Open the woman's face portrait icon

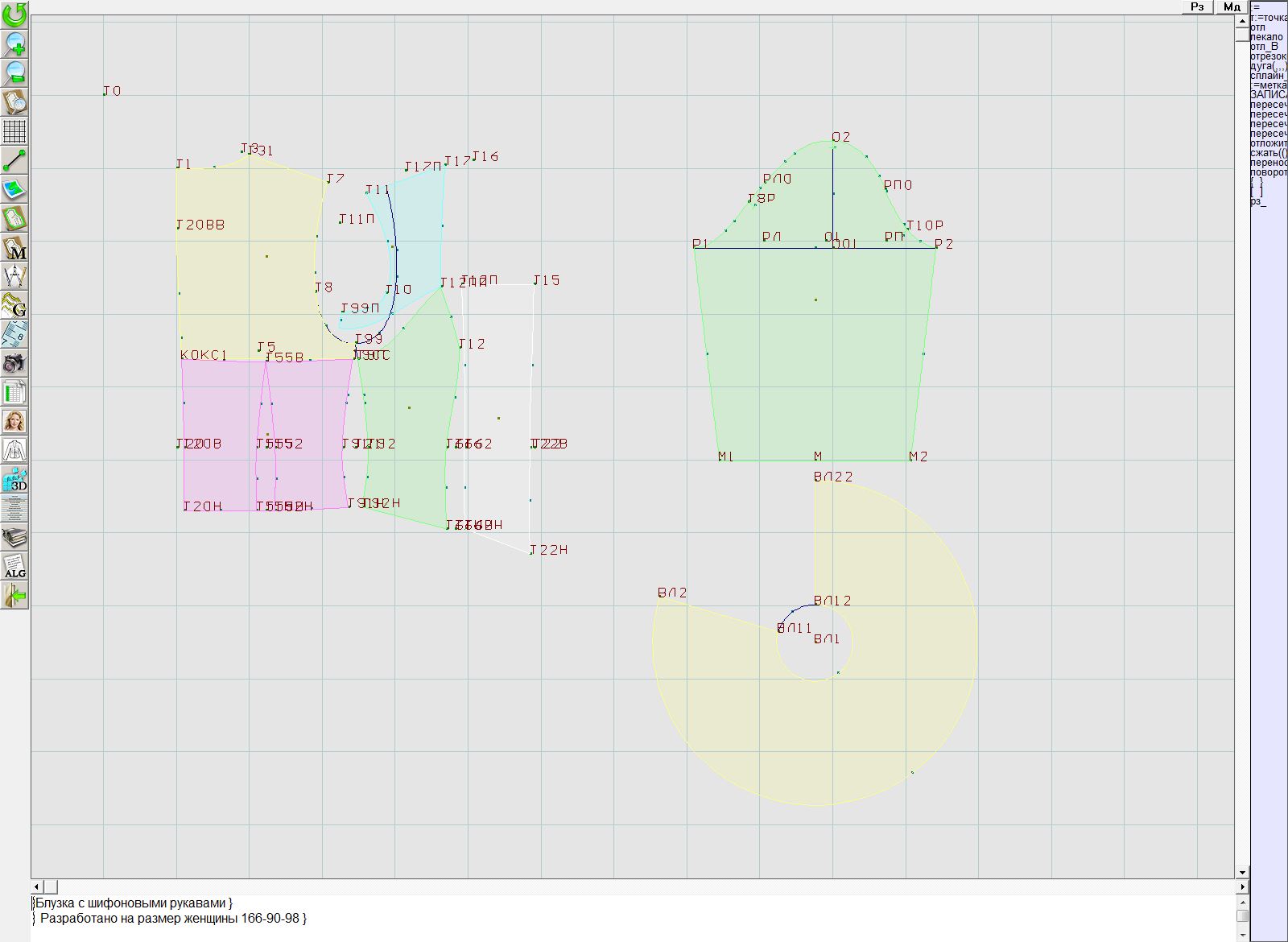pyautogui.click(x=14, y=421)
